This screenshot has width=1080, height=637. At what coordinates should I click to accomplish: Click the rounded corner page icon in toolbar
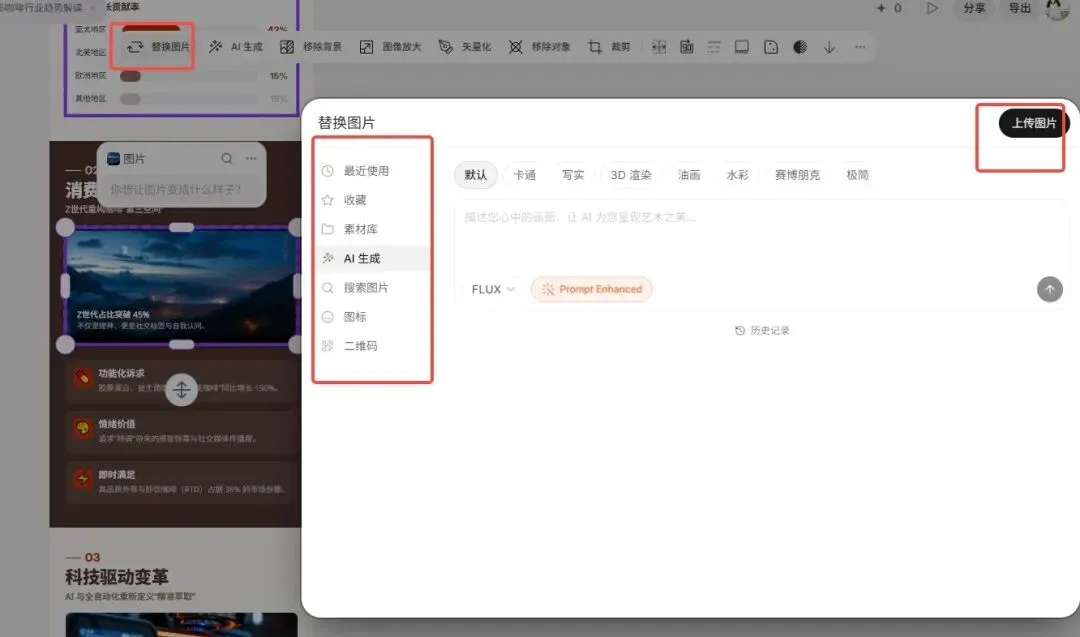(771, 47)
